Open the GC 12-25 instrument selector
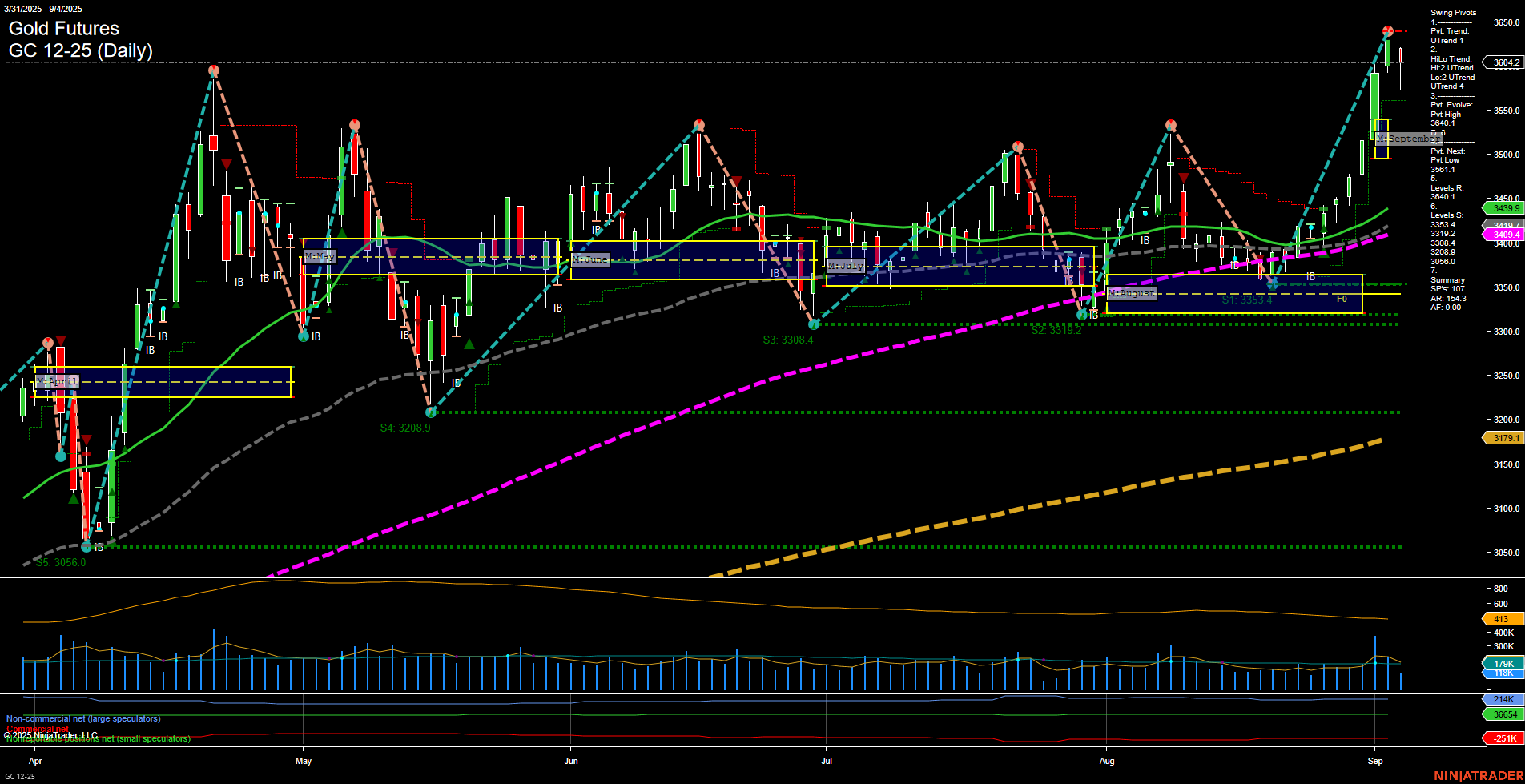This screenshot has height=784, width=1525. click(x=22, y=778)
